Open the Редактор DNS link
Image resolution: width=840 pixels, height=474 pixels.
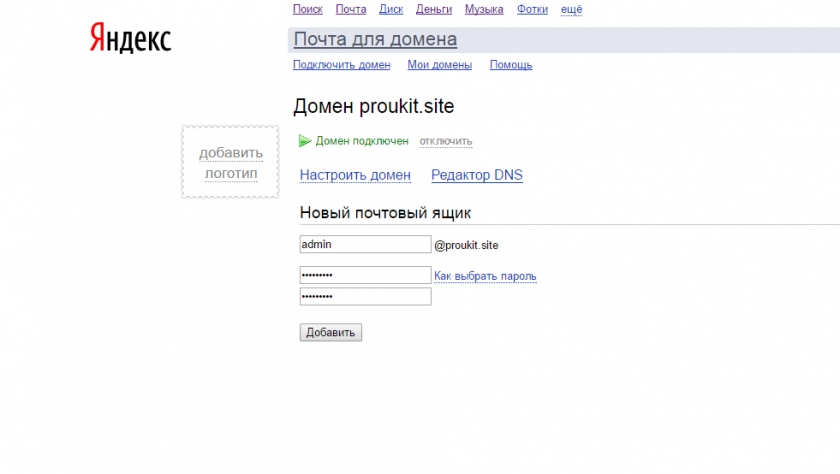tap(476, 175)
